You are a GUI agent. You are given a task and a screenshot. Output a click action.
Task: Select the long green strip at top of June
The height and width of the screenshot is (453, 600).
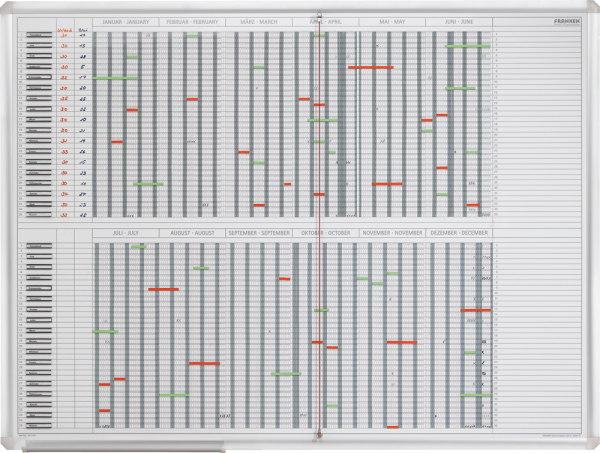coord(467,46)
